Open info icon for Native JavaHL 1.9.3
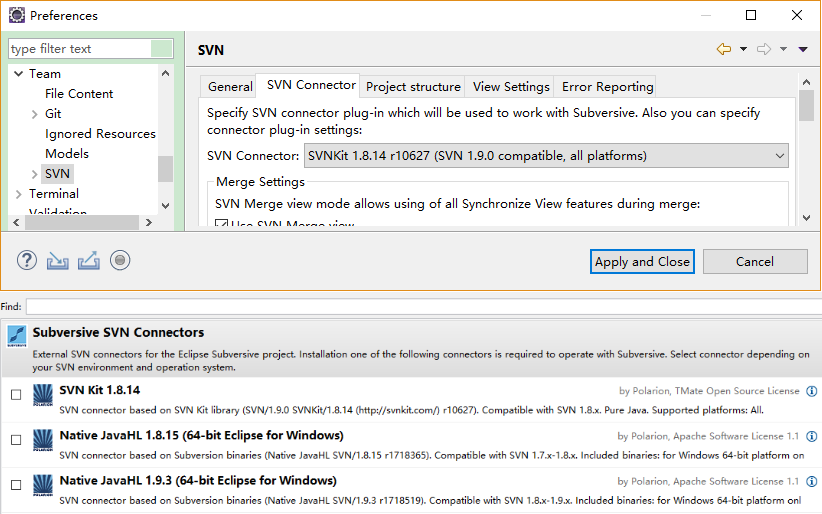Image resolution: width=822 pixels, height=514 pixels. tap(812, 481)
